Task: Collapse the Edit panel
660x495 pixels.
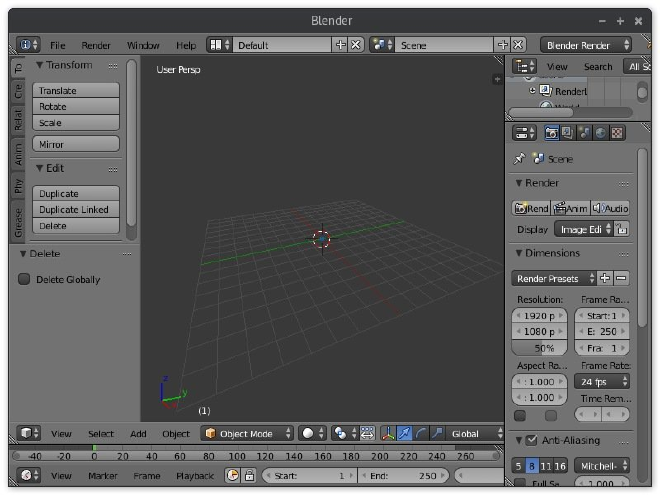Action: pyautogui.click(x=40, y=168)
